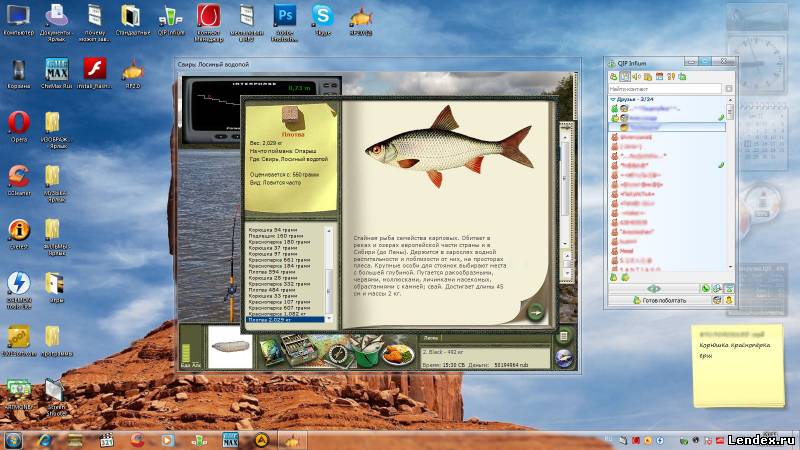
Task: Select 'Красноперка 332 грамм' in the catch list
Action: pos(279,284)
